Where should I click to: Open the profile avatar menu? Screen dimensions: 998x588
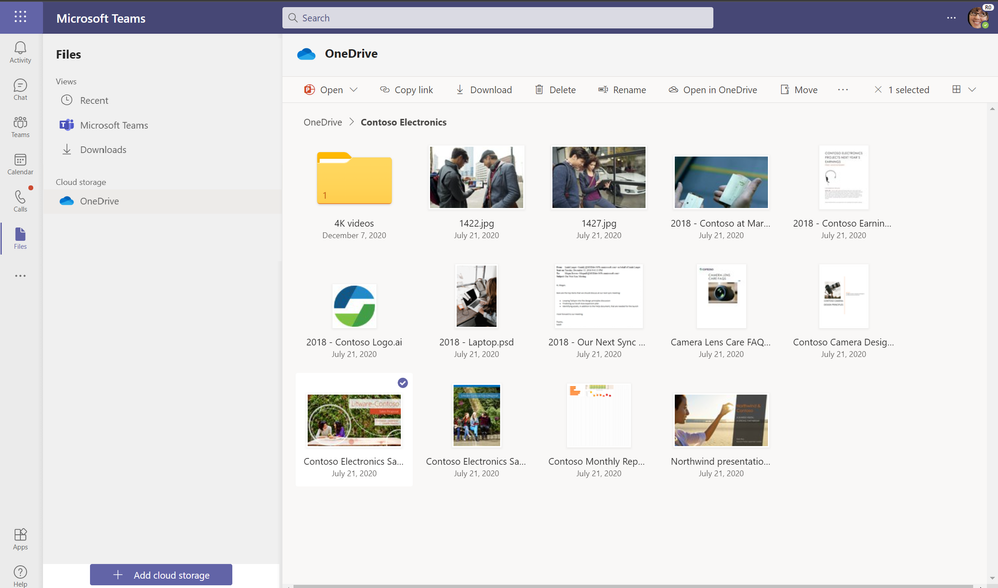tap(978, 18)
